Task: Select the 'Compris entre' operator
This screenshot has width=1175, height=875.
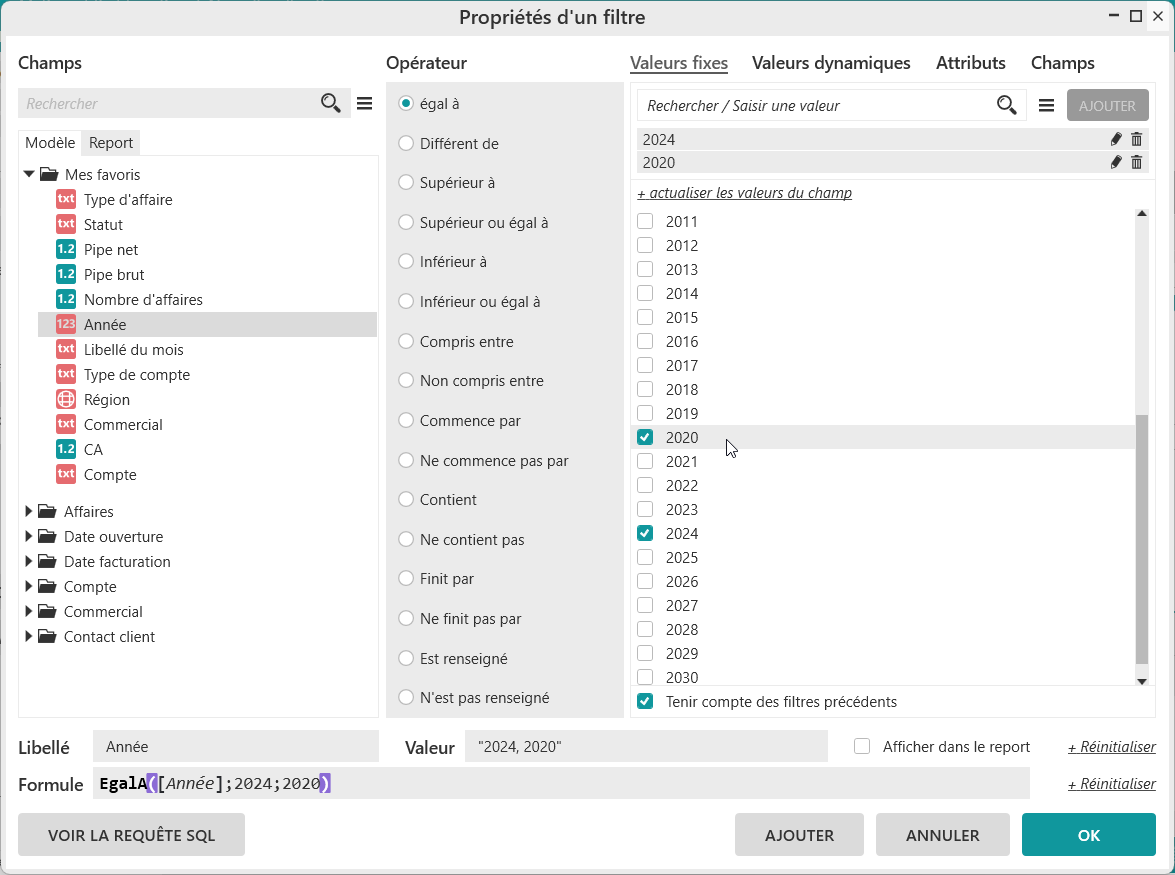Action: 406,342
